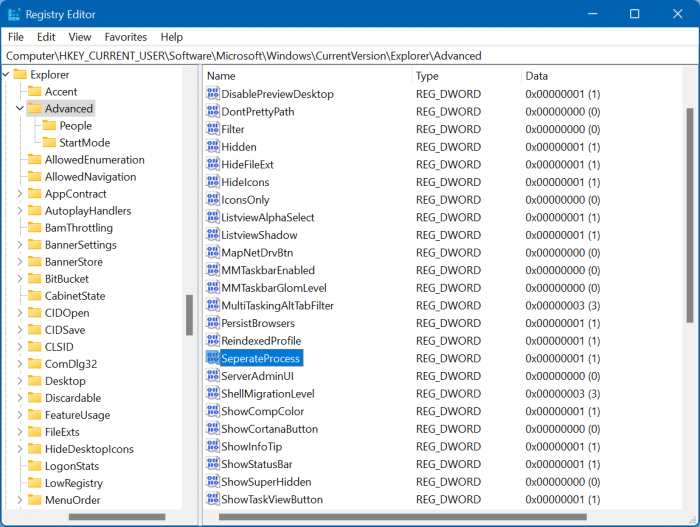Open the Favorites menu
700x527 pixels.
[x=126, y=37]
